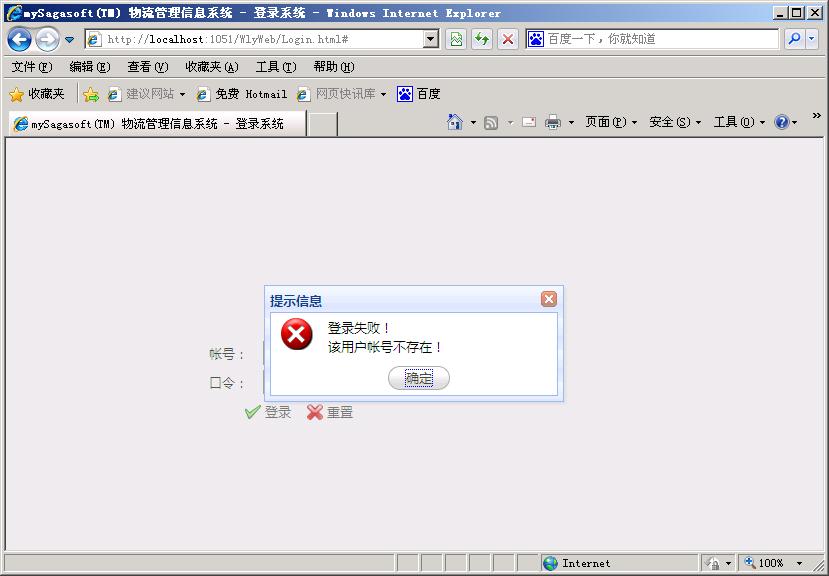Open the 安全(S) command menu
829x576 pixels.
[x=675, y=122]
